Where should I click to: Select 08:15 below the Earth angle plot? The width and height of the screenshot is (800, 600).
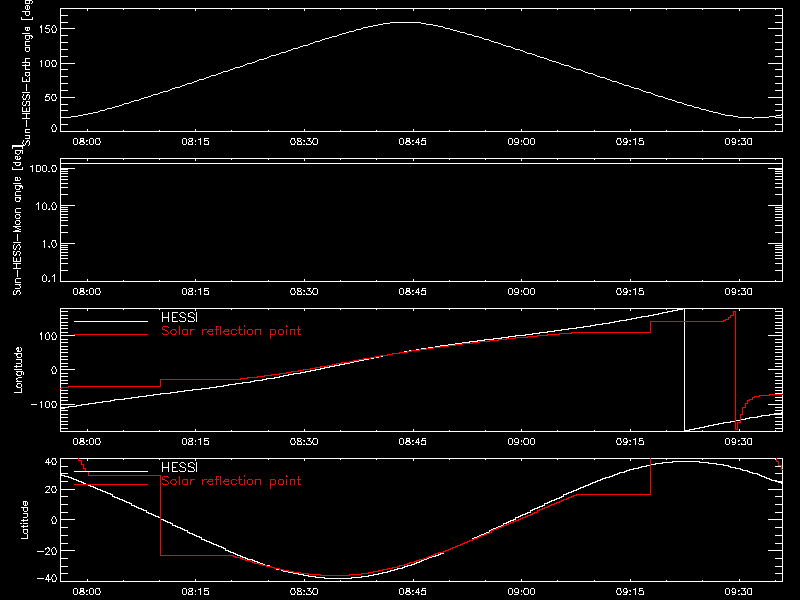[x=195, y=142]
